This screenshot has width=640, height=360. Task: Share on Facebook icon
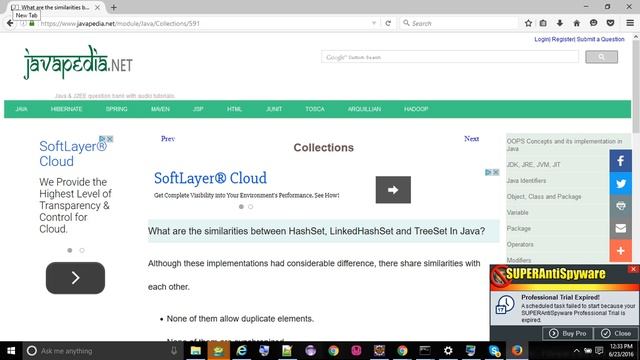tap(621, 161)
